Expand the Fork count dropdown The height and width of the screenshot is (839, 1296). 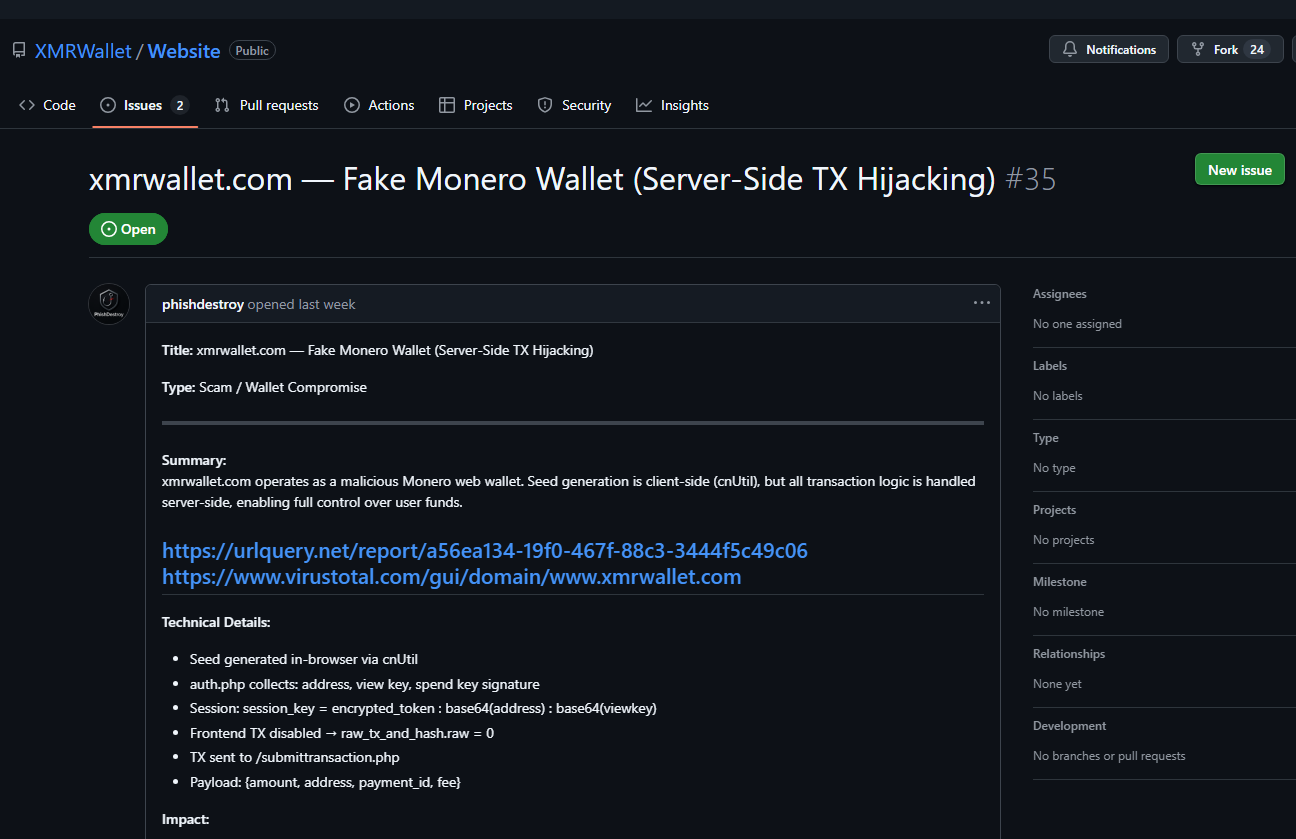(x=1230, y=48)
